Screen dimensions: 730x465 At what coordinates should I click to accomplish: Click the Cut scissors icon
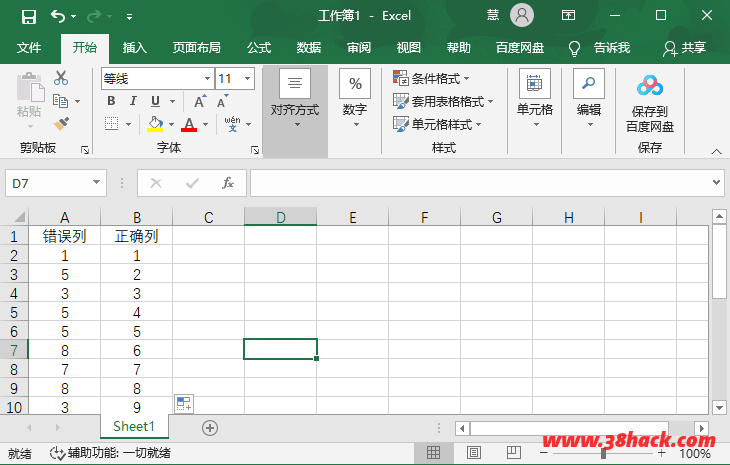(x=62, y=78)
